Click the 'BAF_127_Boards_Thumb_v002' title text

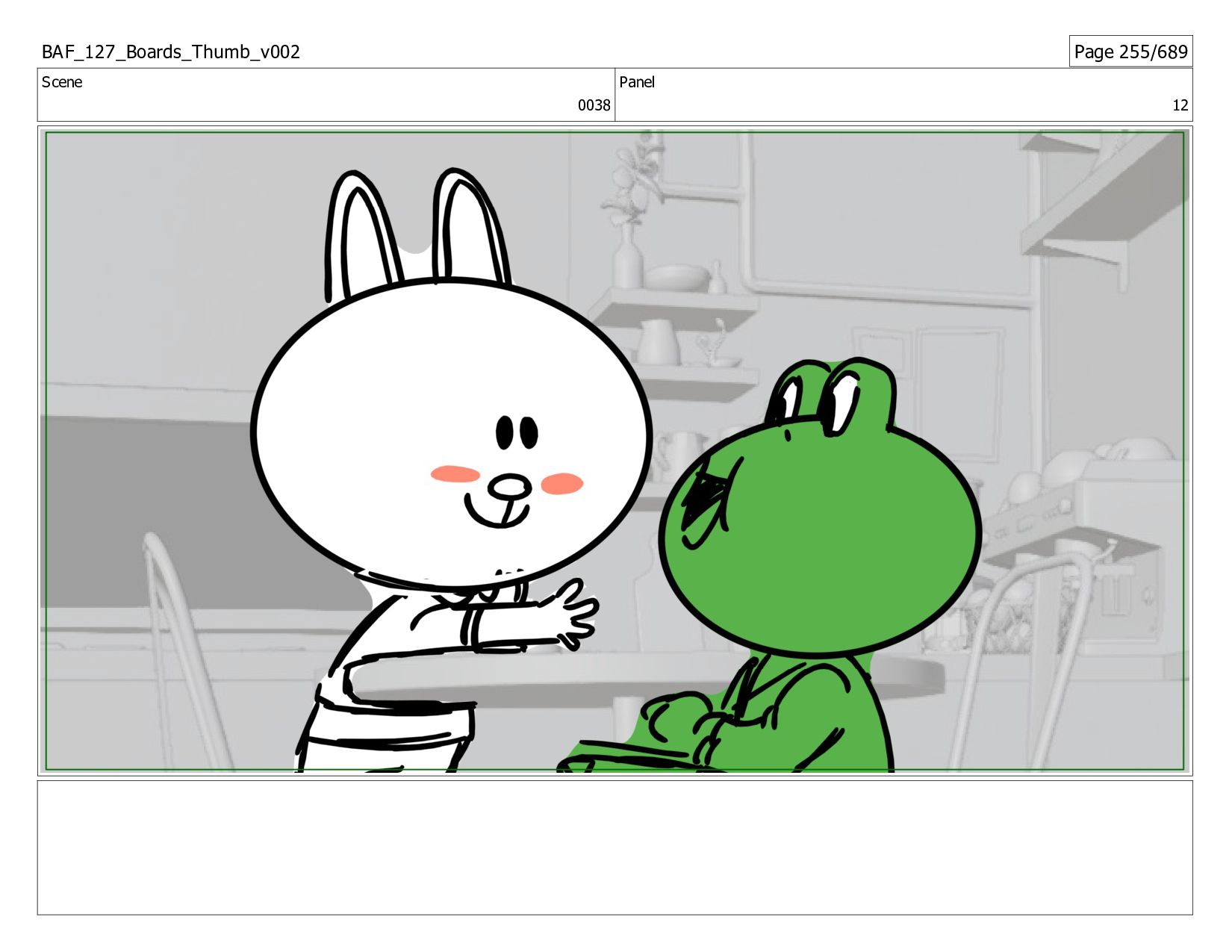point(171,52)
